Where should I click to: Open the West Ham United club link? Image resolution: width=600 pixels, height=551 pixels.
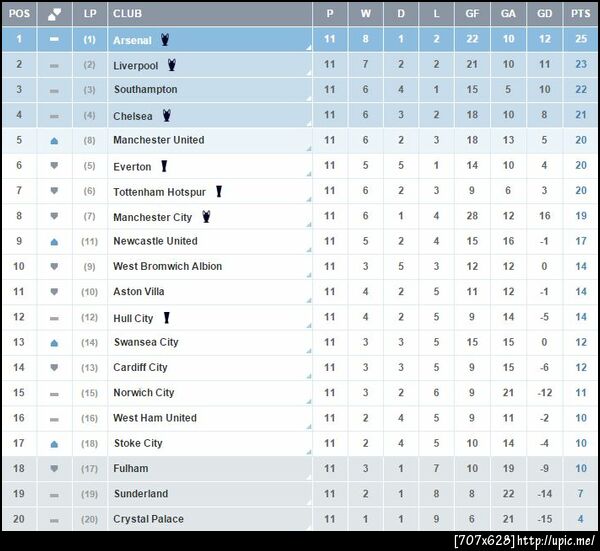[x=155, y=418]
